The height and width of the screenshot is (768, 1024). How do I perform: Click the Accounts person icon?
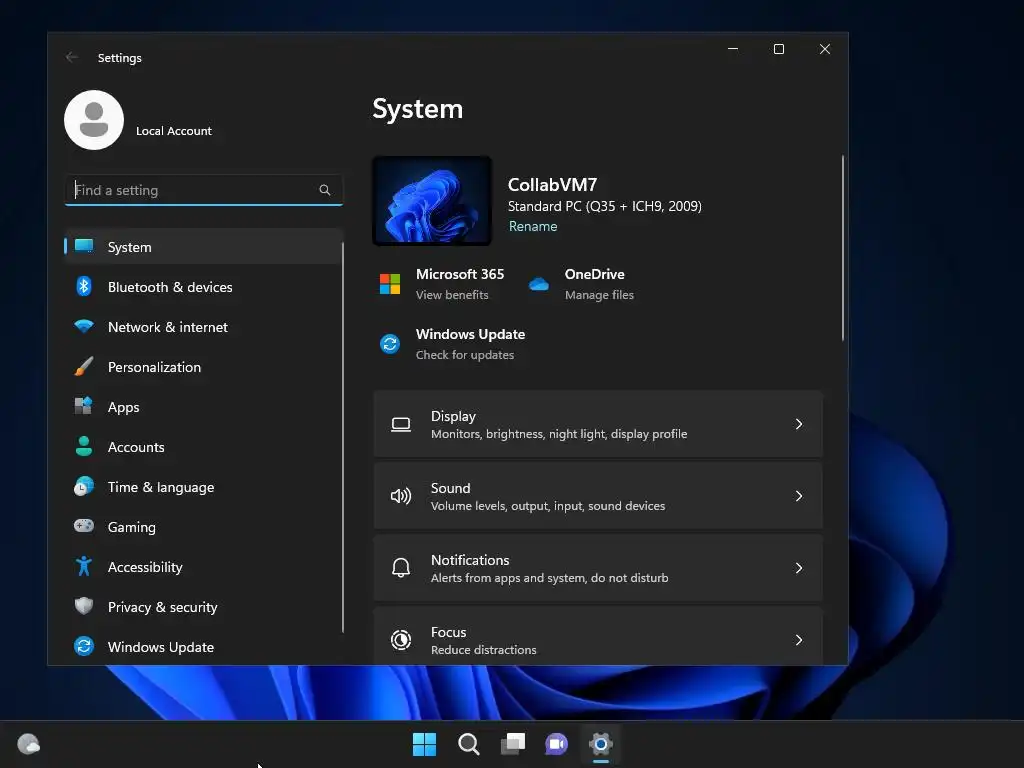(x=84, y=446)
